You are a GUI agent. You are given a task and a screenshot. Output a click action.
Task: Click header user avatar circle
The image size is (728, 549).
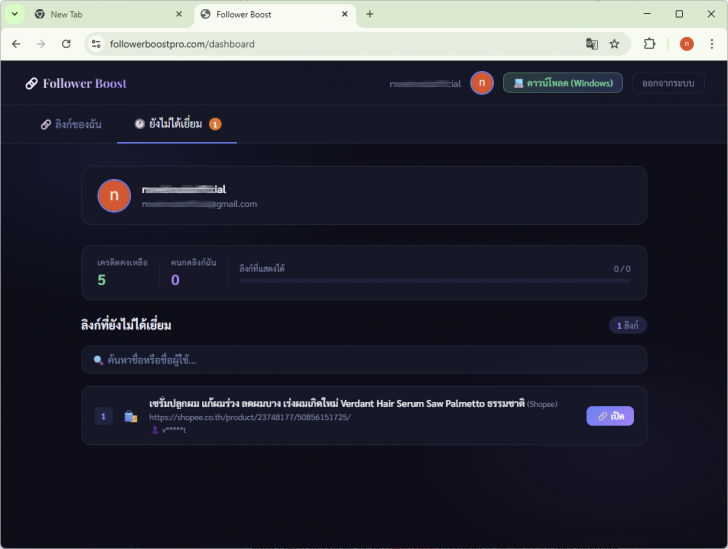tap(482, 83)
